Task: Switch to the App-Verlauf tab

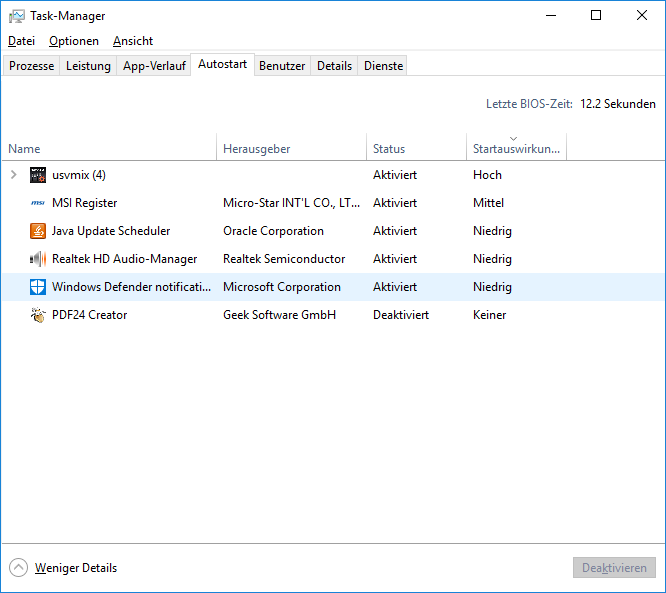Action: tap(154, 66)
